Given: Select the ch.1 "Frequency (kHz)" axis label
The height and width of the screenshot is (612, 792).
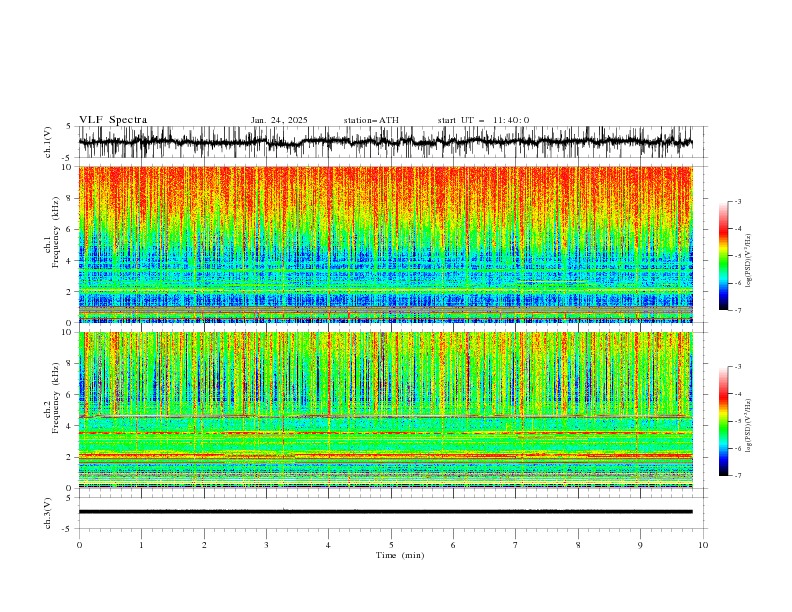Looking at the screenshot, I should [x=55, y=232].
